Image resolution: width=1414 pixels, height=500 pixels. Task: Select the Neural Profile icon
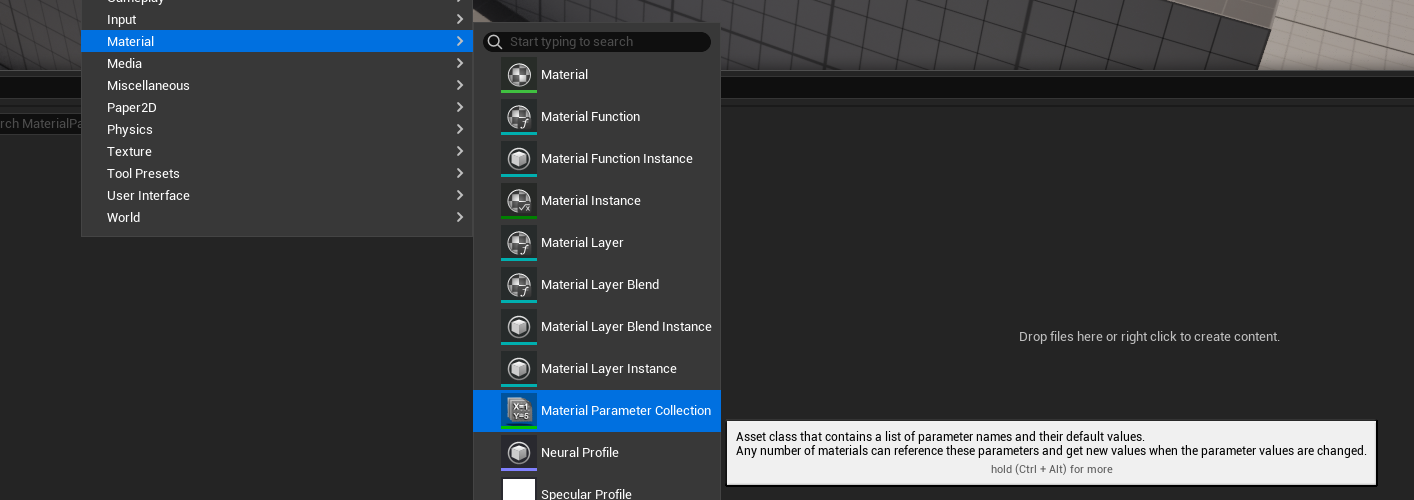519,453
